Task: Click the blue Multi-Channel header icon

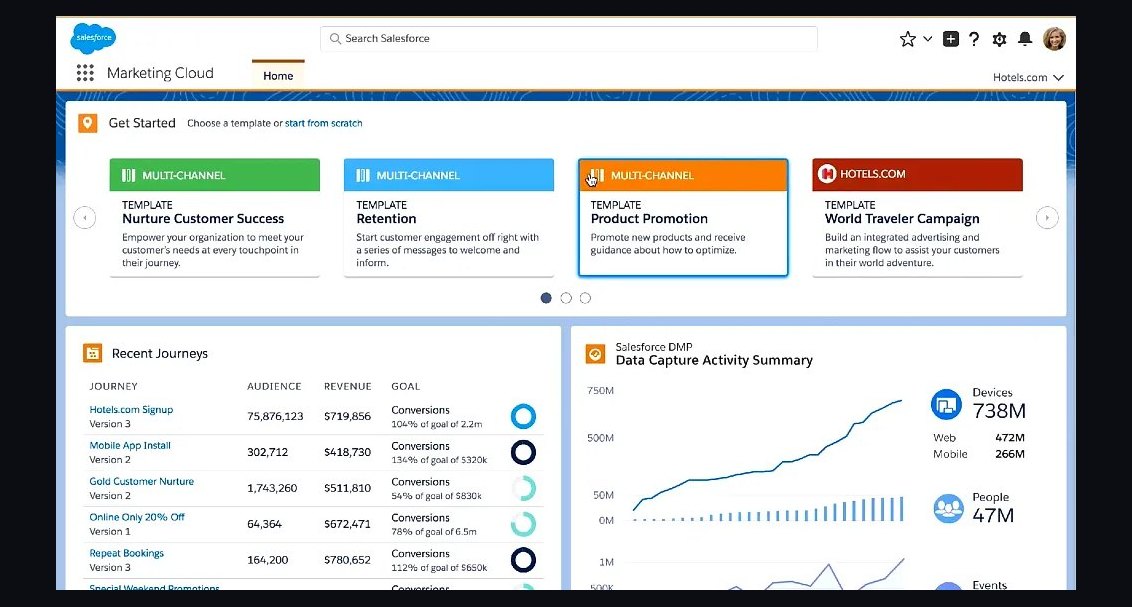Action: (x=363, y=175)
